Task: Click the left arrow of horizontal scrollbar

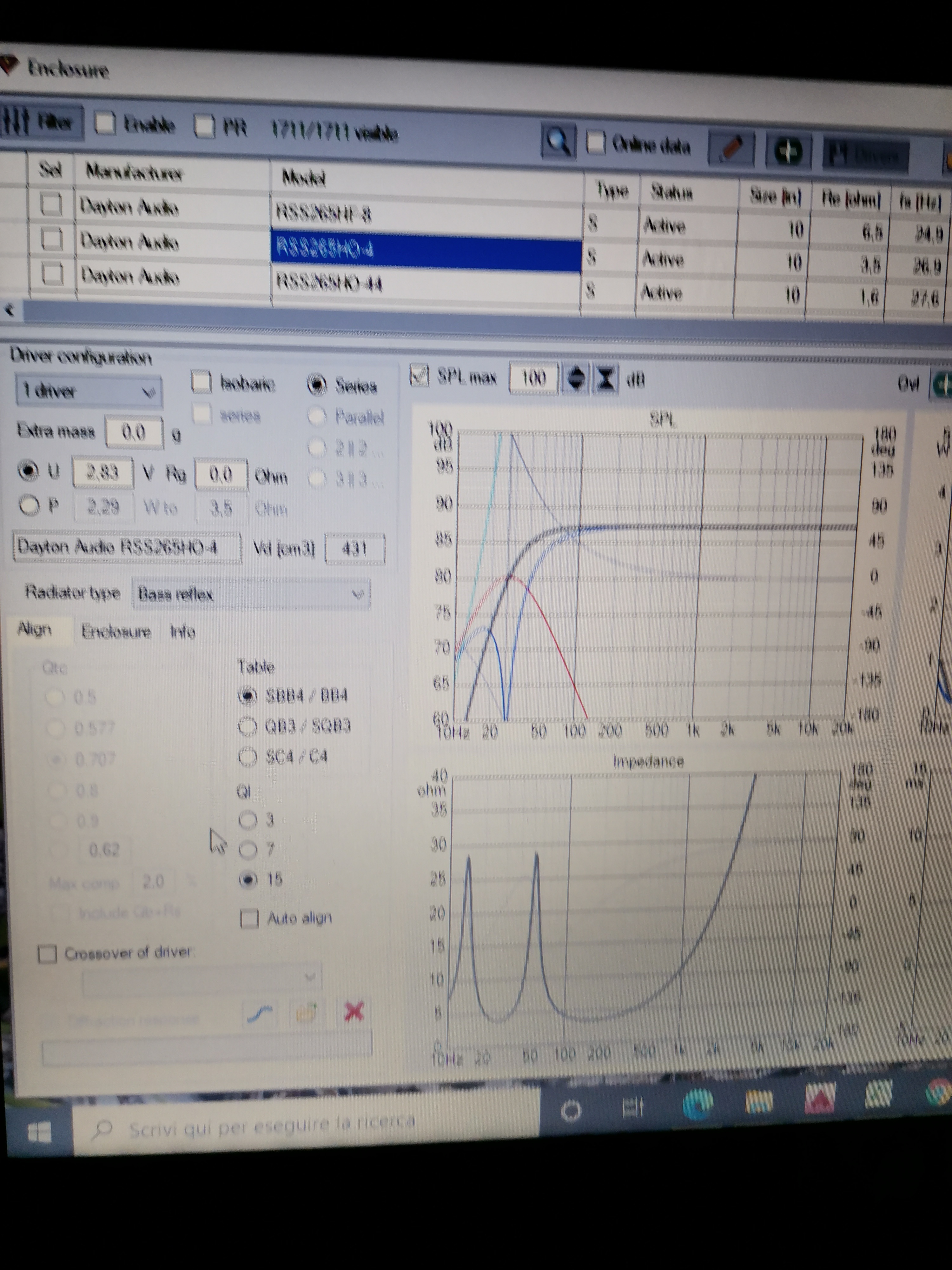Action: (10, 311)
